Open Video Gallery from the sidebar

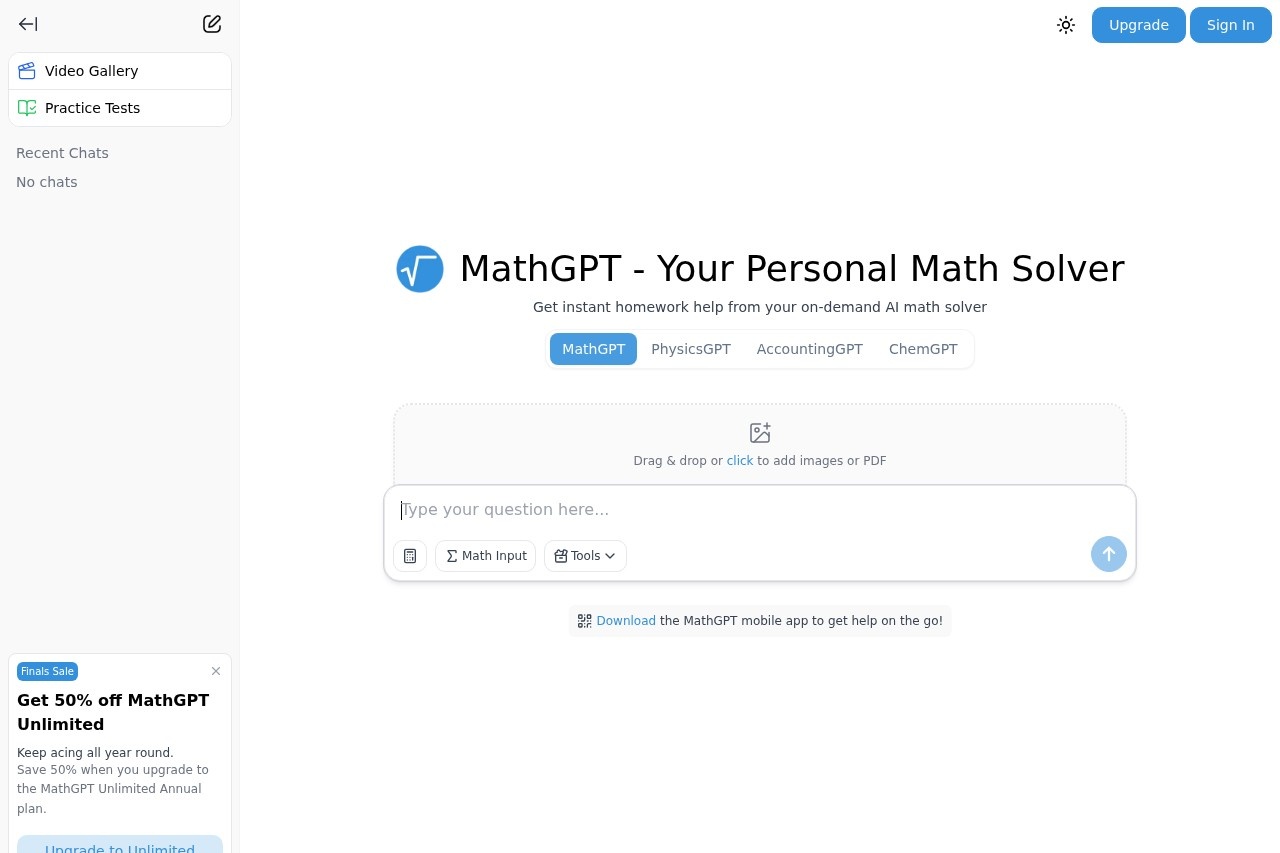pos(91,71)
